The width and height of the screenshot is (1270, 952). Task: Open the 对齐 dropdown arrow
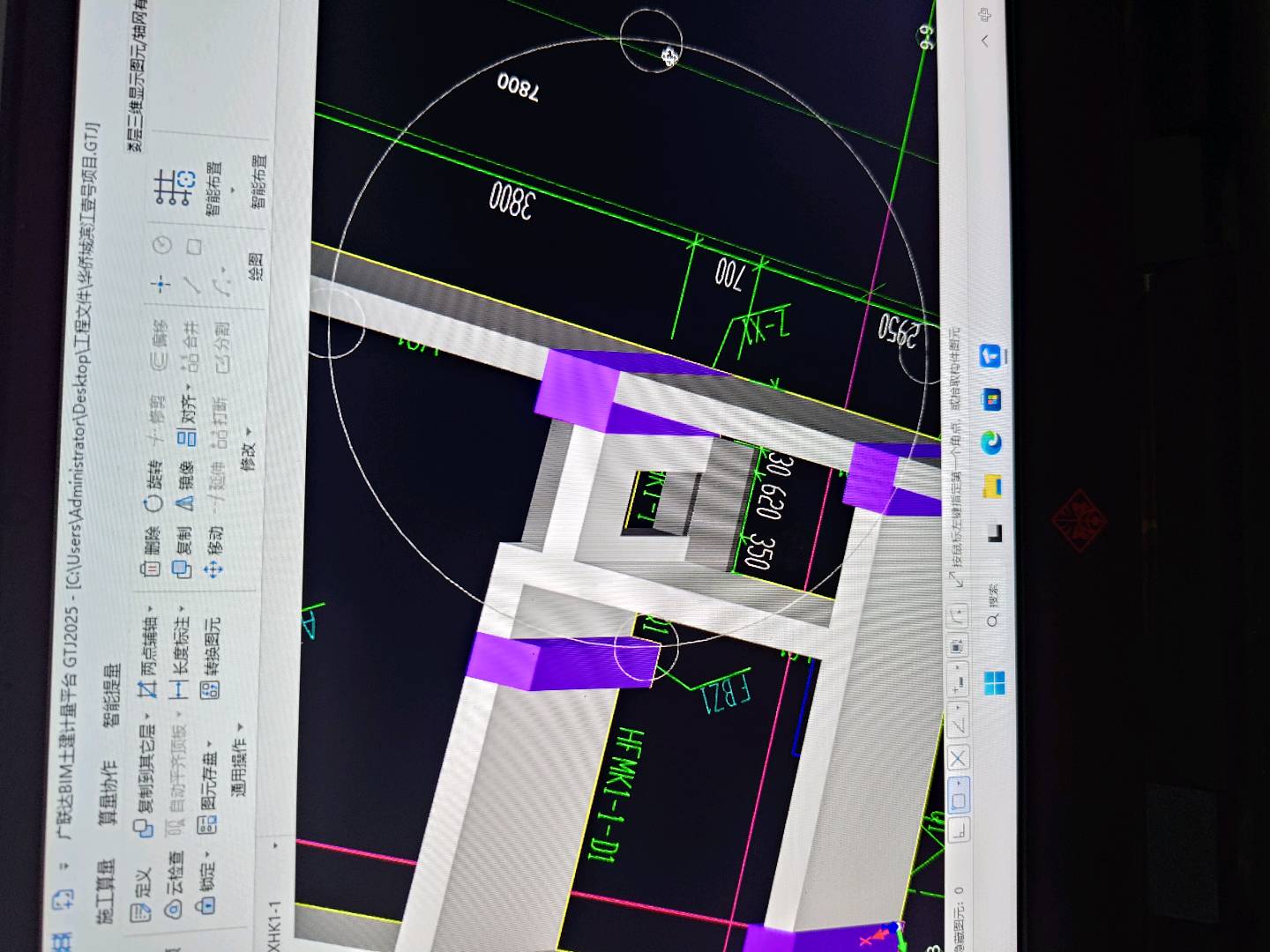[x=188, y=388]
